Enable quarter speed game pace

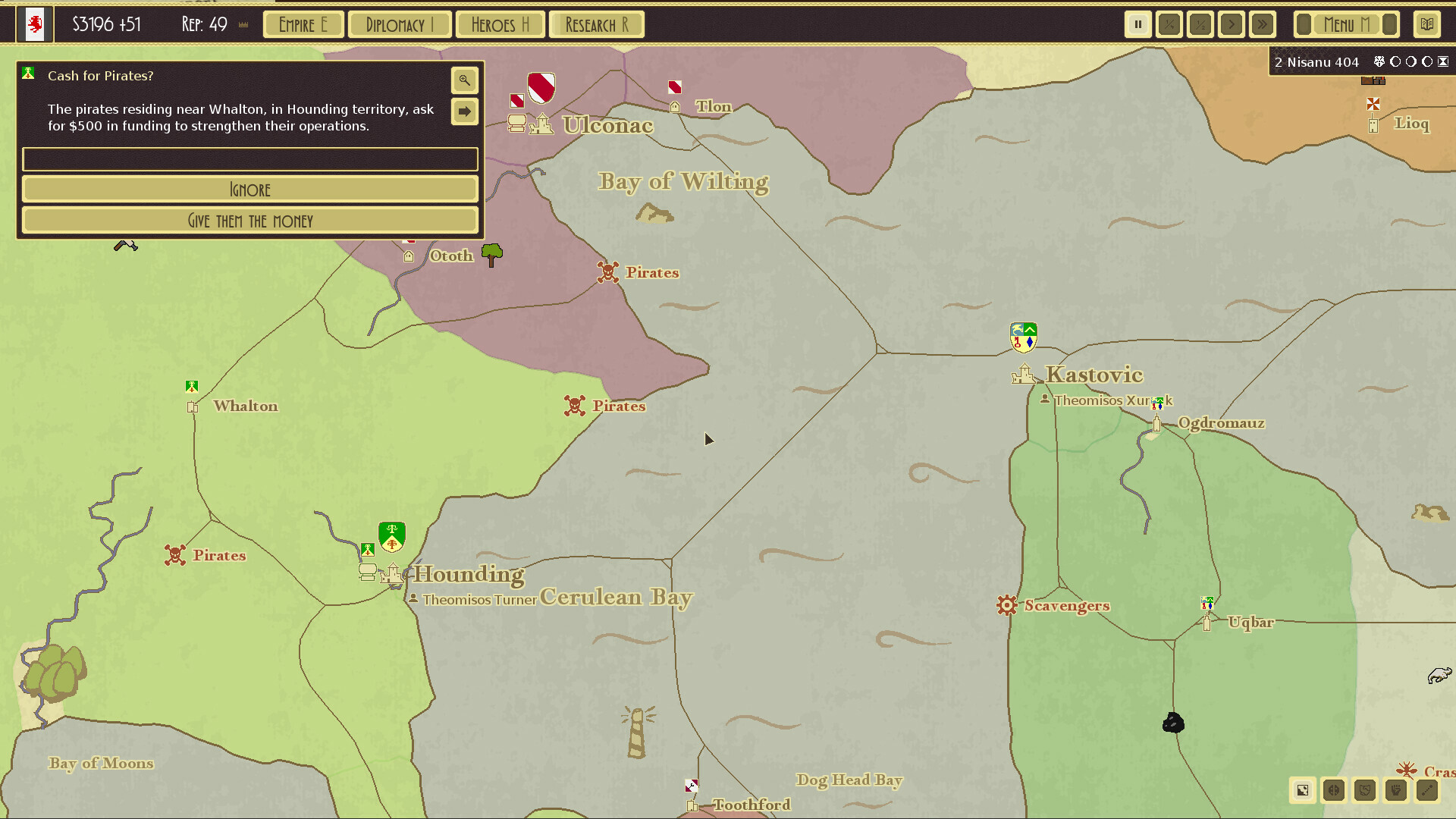pyautogui.click(x=1169, y=24)
